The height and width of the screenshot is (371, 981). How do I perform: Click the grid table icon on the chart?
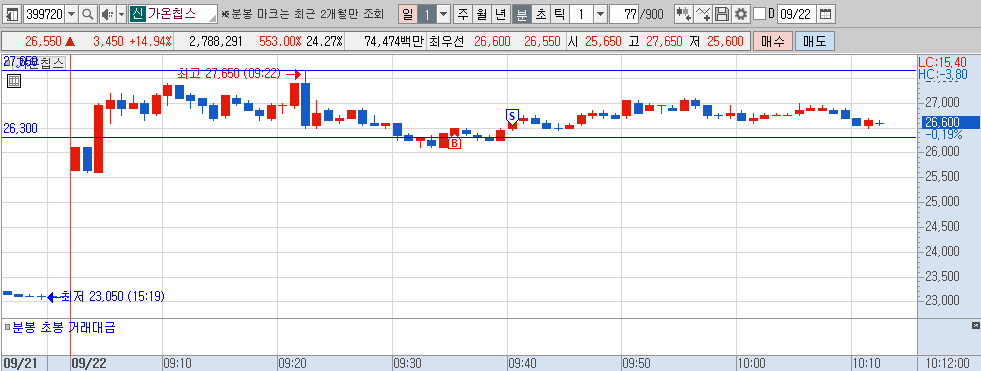(x=14, y=80)
